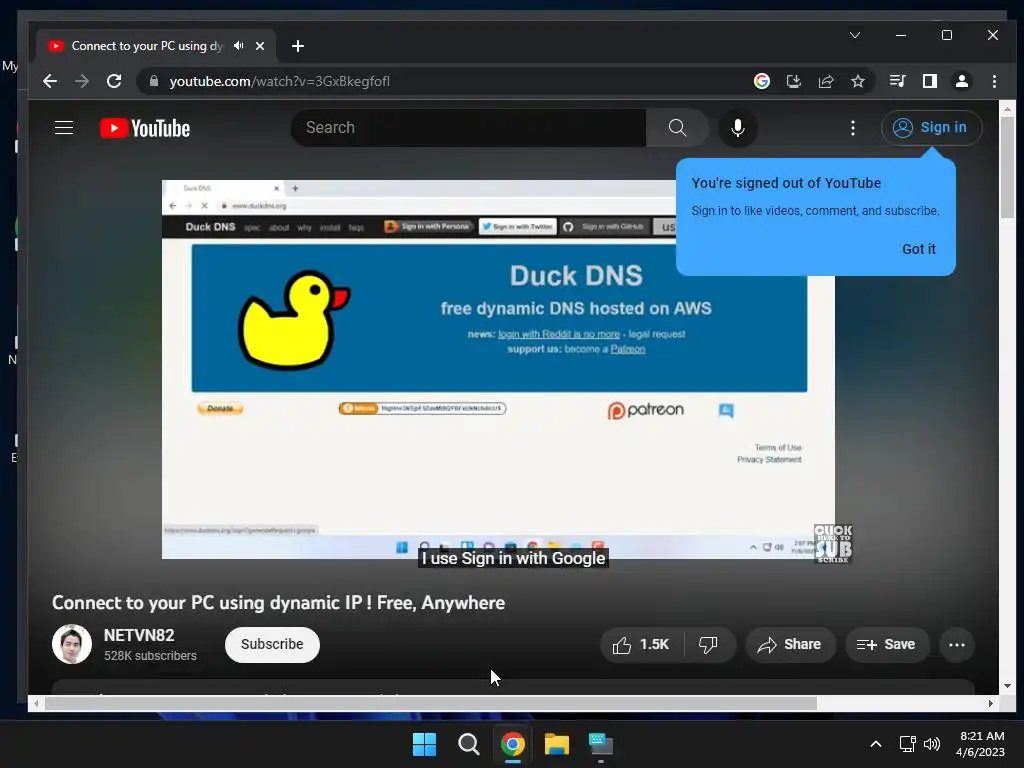Click the vertical scrollbar down arrow
1024x768 pixels.
(1007, 686)
